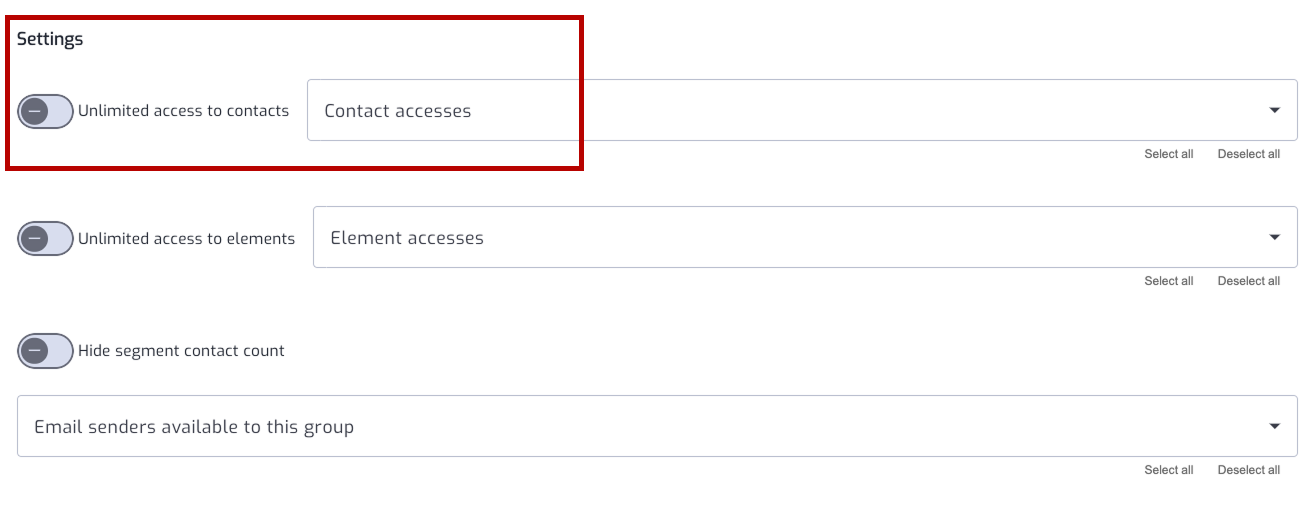The width and height of the screenshot is (1314, 516).
Task: Click the Unlimited access to elements label
Action: point(186,238)
